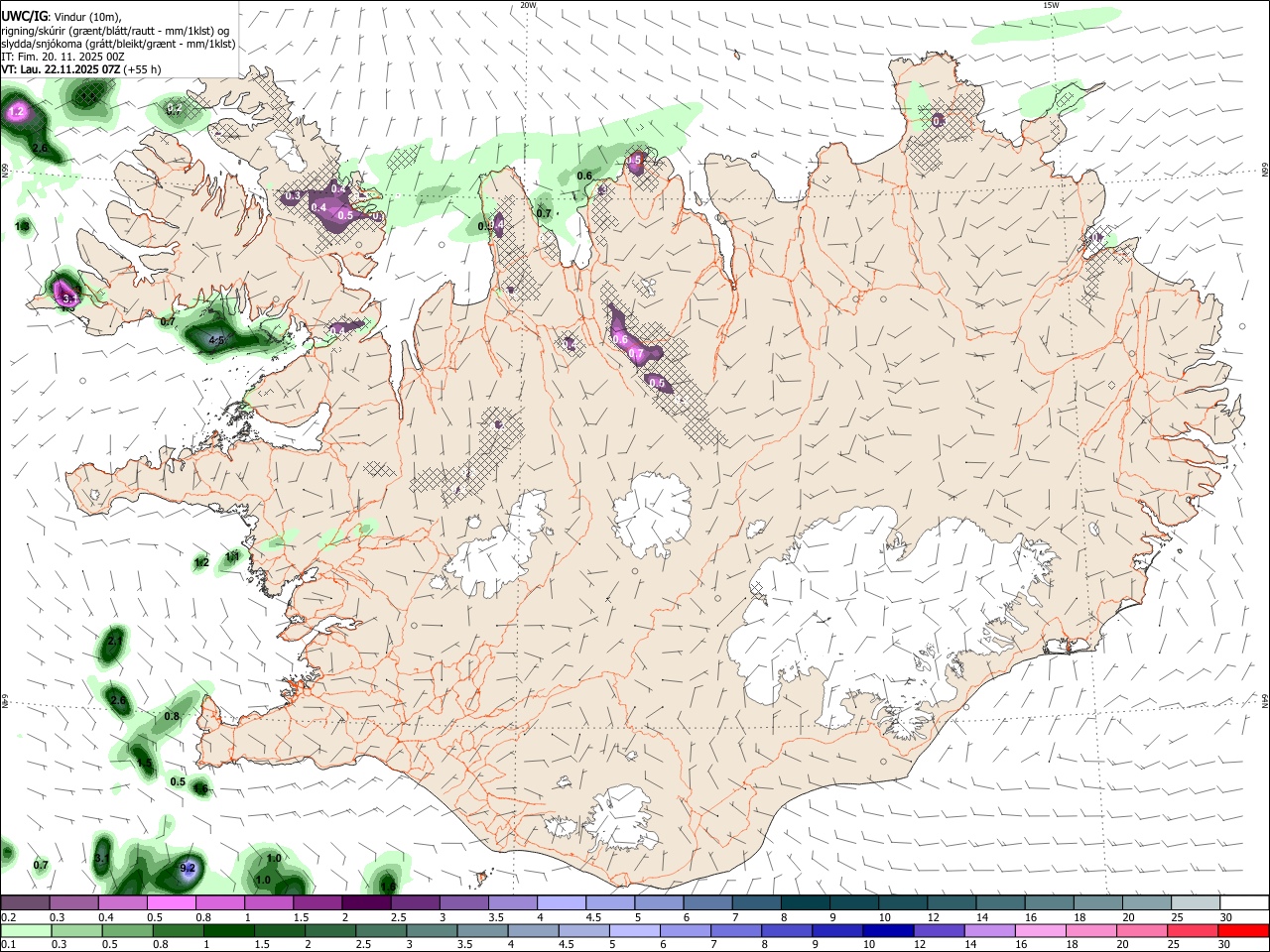Pick the 12 swatch in the lower rain legend
This screenshot has width=1270, height=952.
coord(939,931)
